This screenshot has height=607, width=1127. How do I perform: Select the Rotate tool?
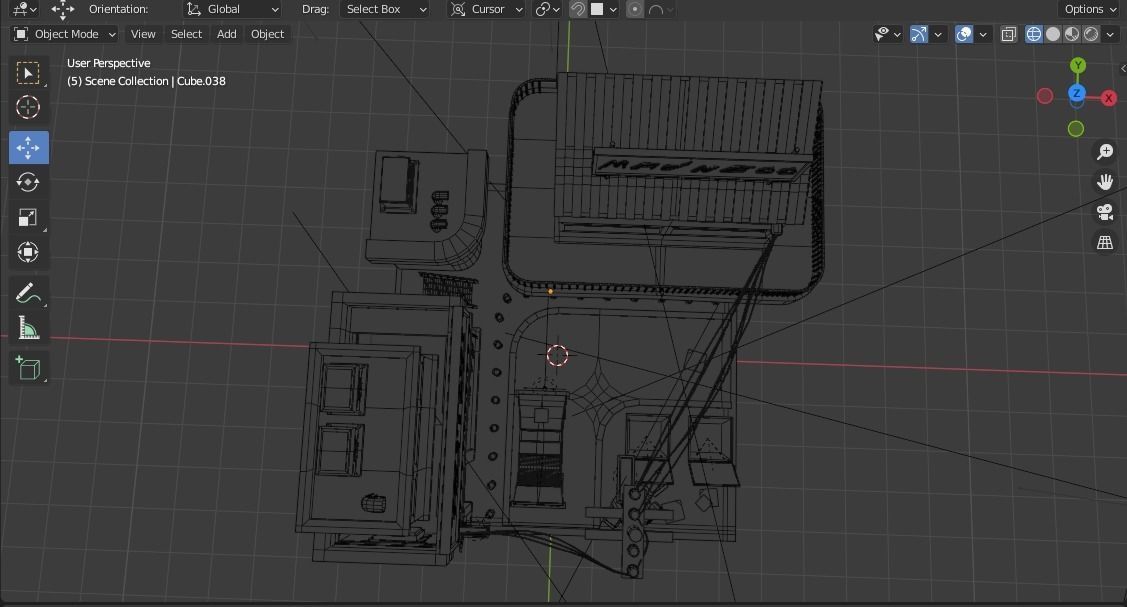click(28, 182)
